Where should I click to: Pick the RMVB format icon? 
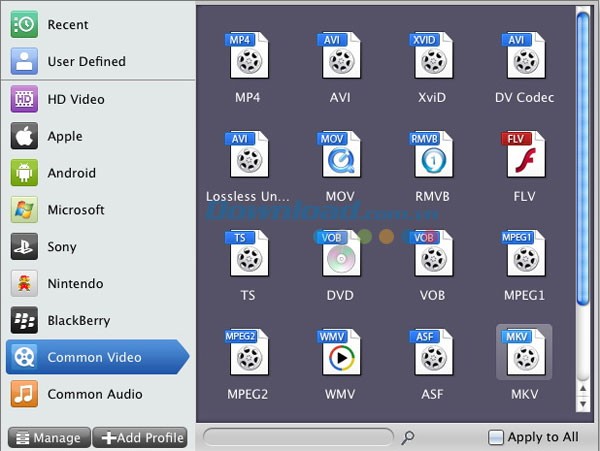coord(432,155)
